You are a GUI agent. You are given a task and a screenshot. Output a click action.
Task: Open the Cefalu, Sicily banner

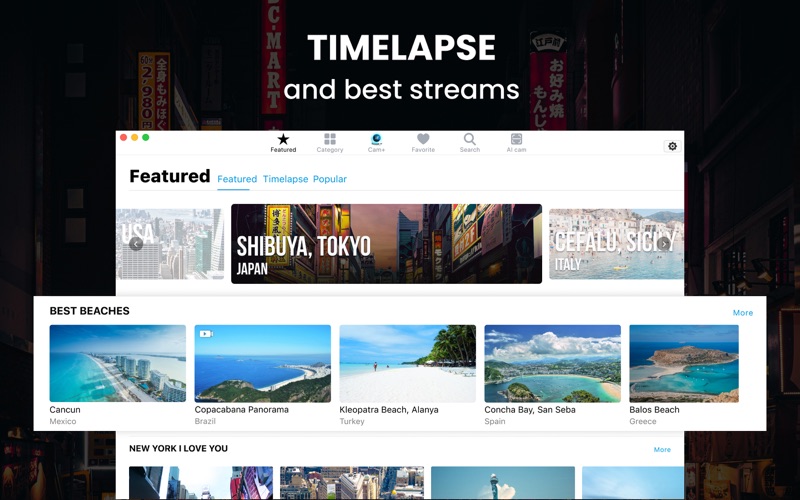616,244
